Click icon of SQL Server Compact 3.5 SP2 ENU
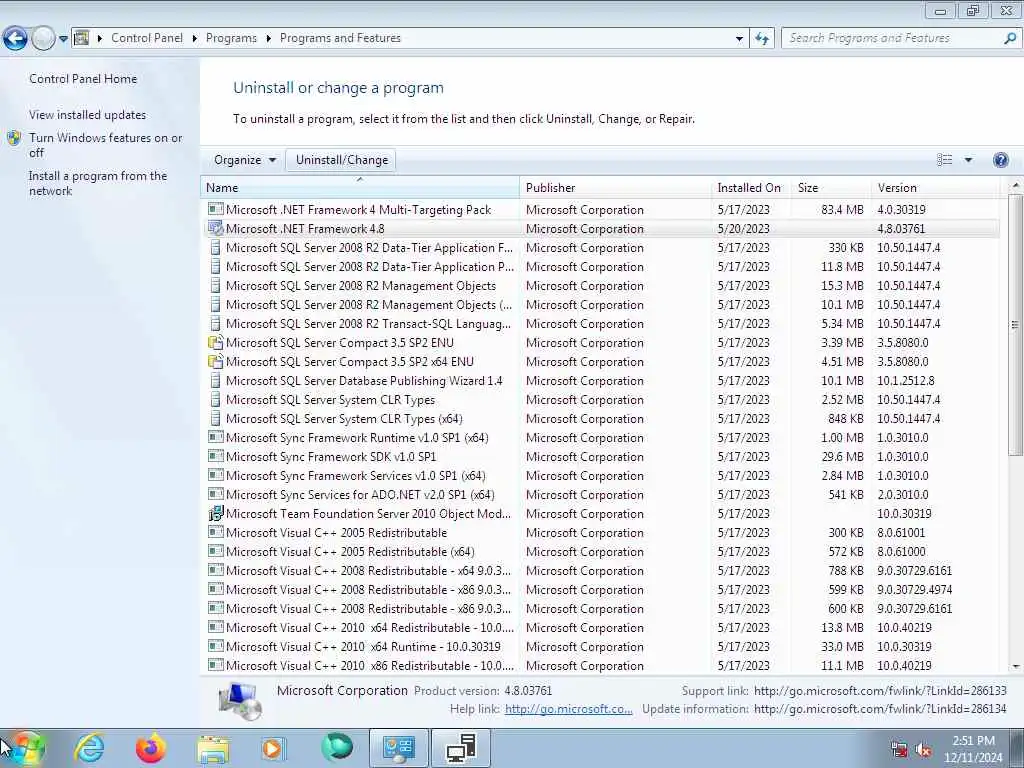Viewport: 1024px width, 768px height. point(216,342)
